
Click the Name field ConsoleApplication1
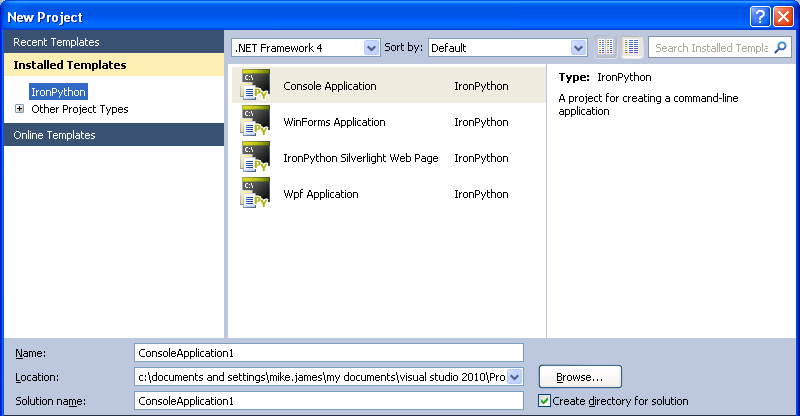pyautogui.click(x=329, y=353)
